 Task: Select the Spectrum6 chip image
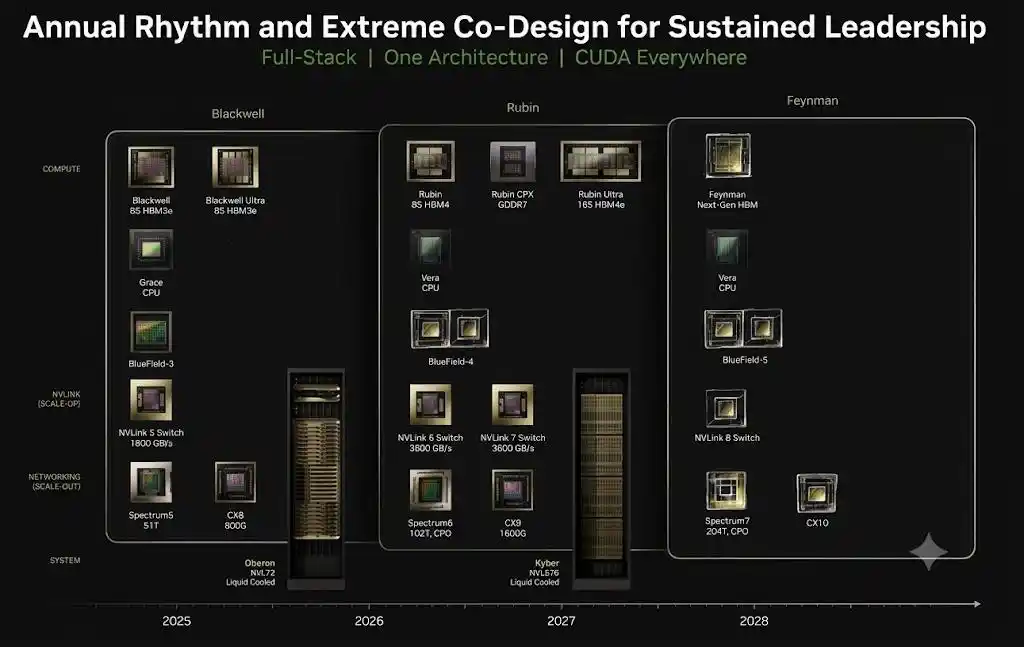[430, 490]
